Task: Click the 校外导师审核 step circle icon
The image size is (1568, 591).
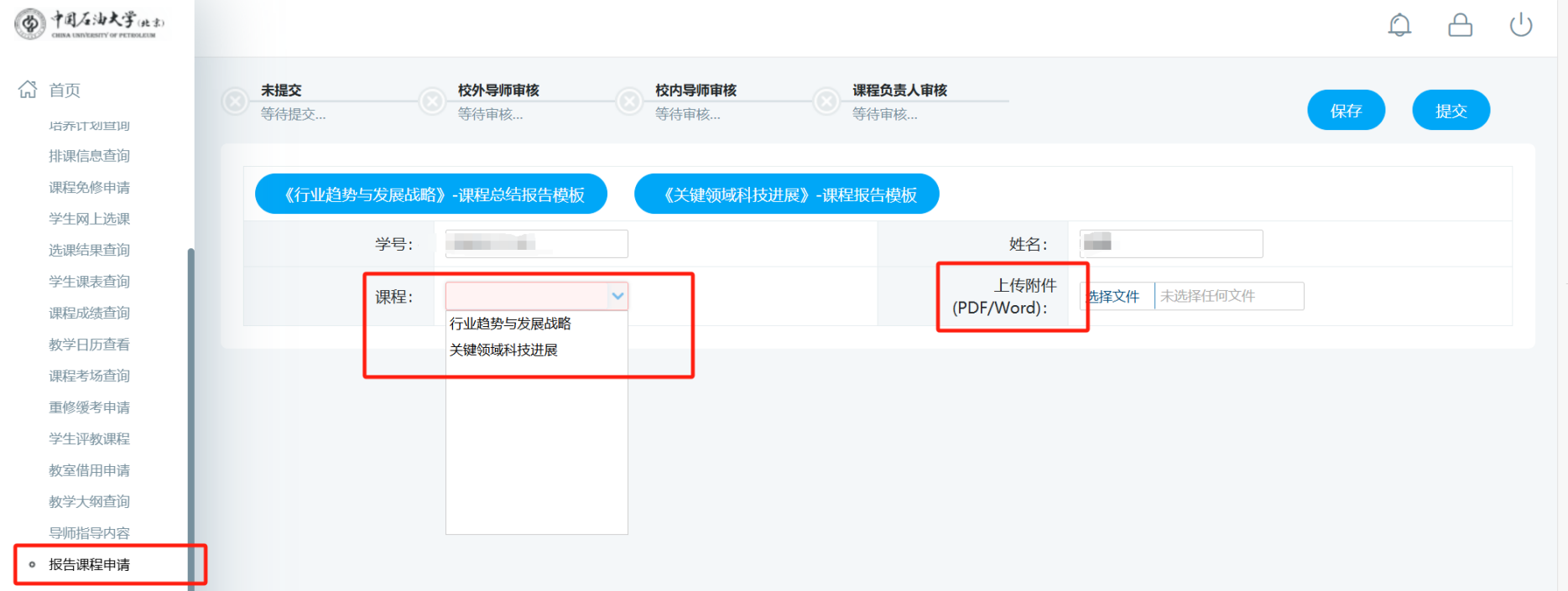Action: coord(432,101)
